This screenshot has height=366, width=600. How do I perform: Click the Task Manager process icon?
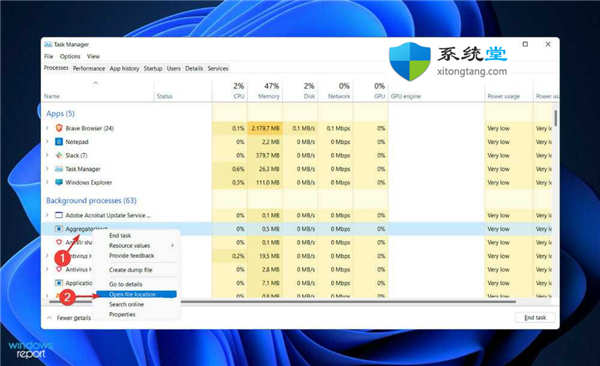(59, 169)
